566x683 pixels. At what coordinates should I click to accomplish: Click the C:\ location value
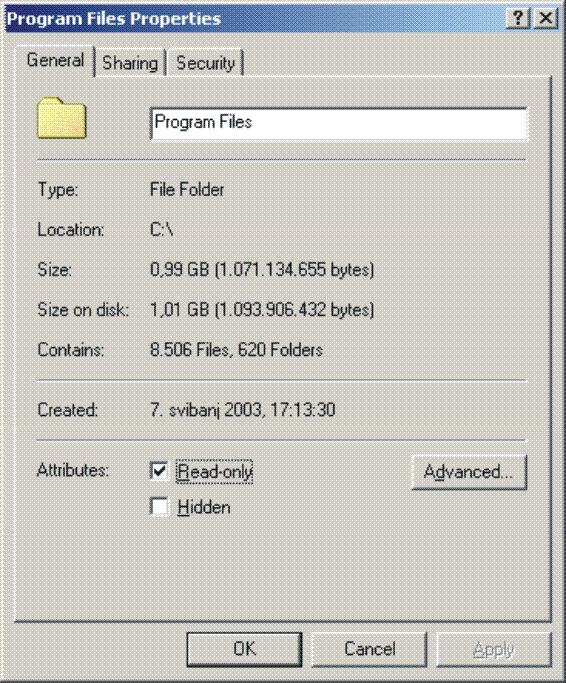coord(162,230)
